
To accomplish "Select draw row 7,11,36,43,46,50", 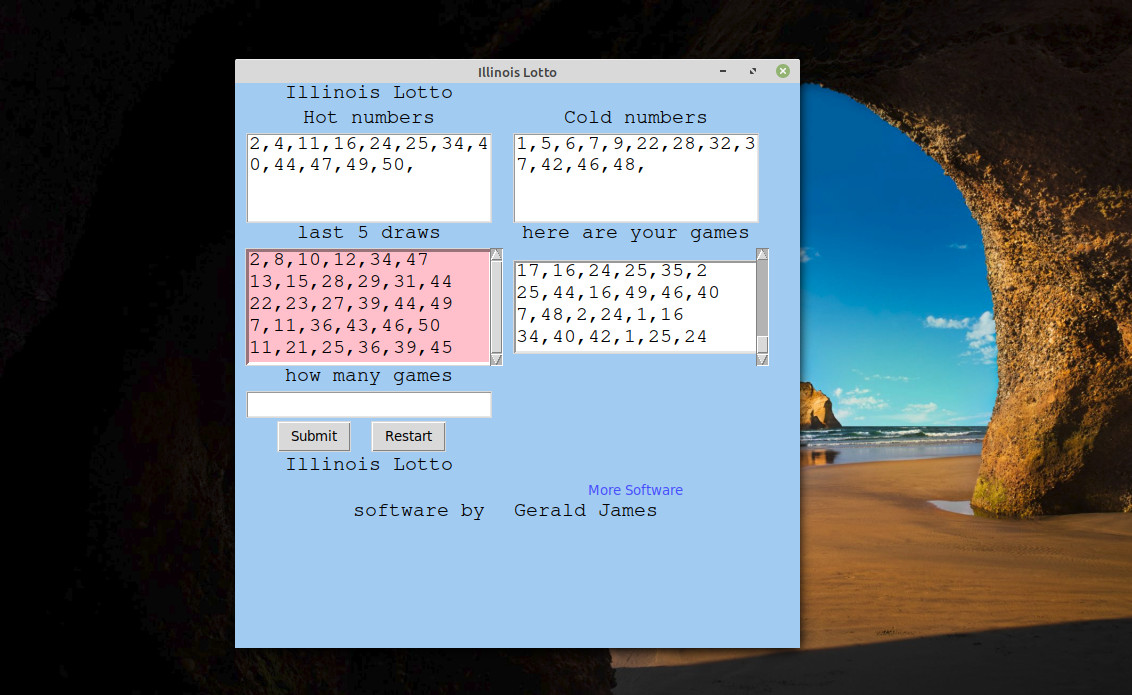I will [345, 325].
